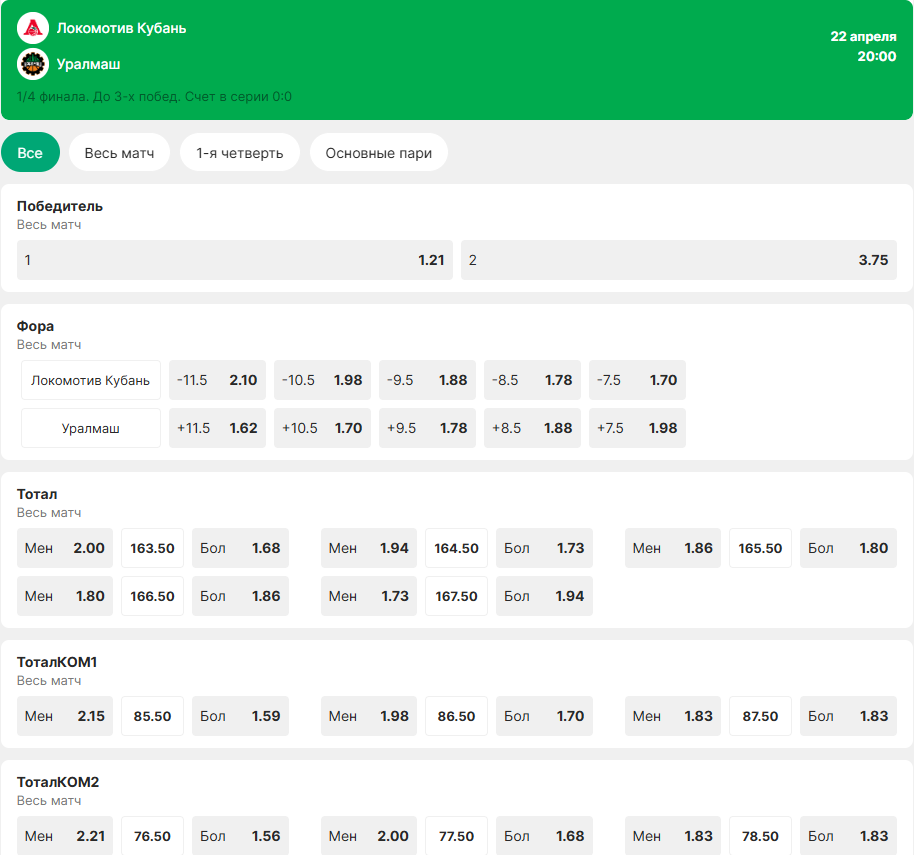The image size is (914, 855).
Task: Choose Бол 1.59 for ТоталКОМ1 85.50
Action: 240,716
